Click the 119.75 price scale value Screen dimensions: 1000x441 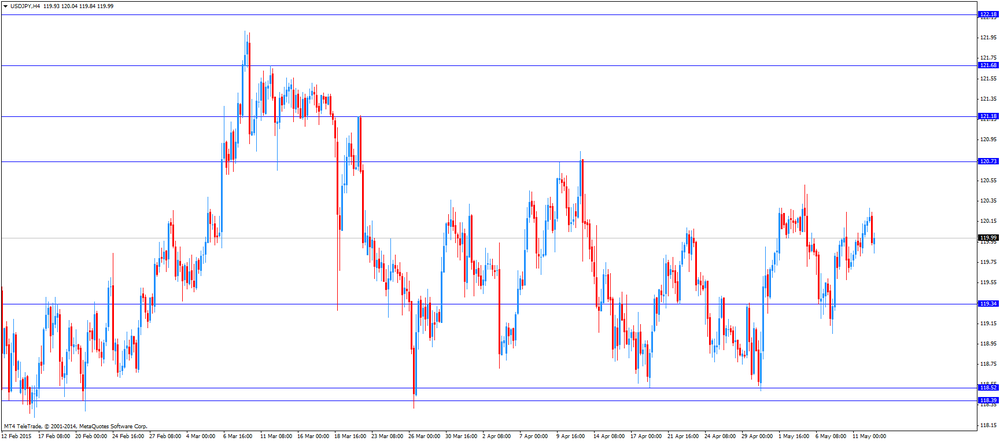(x=988, y=262)
